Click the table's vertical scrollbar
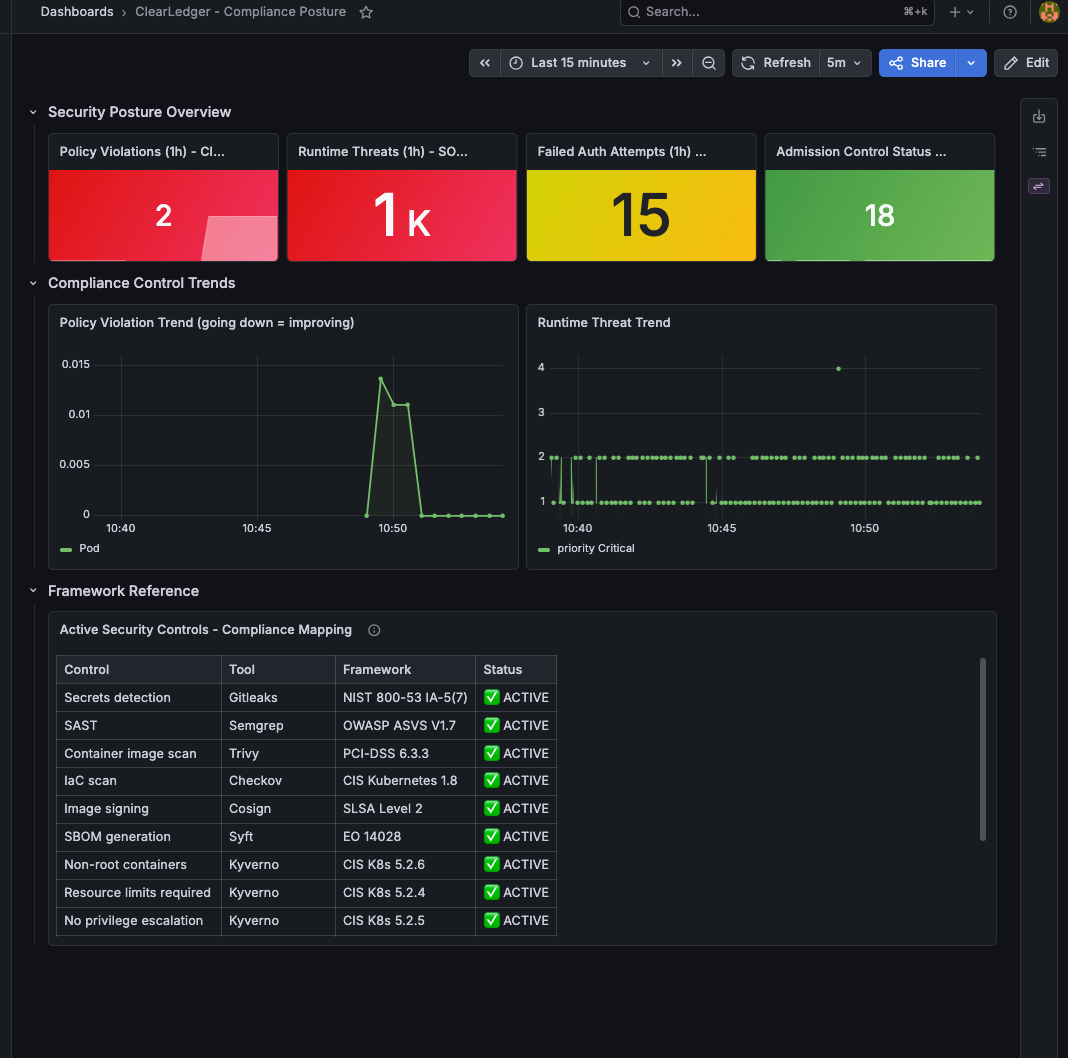 983,749
